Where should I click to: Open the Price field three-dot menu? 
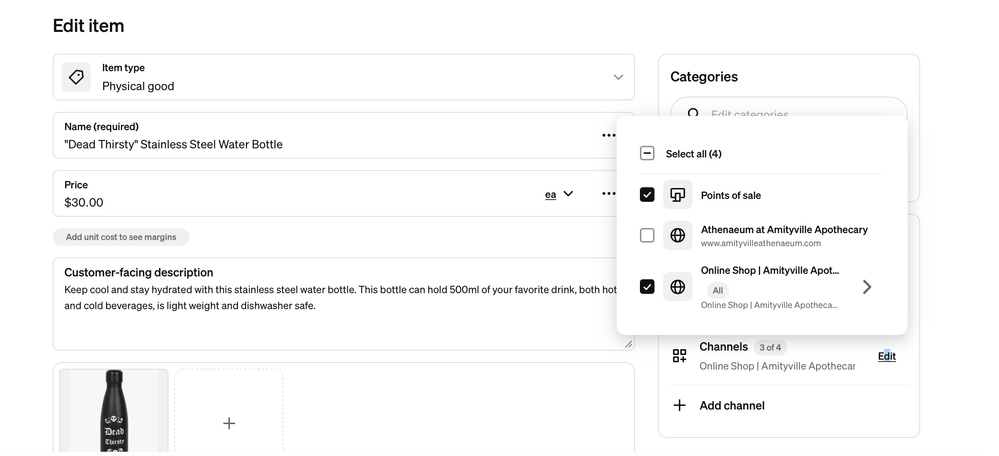608,194
